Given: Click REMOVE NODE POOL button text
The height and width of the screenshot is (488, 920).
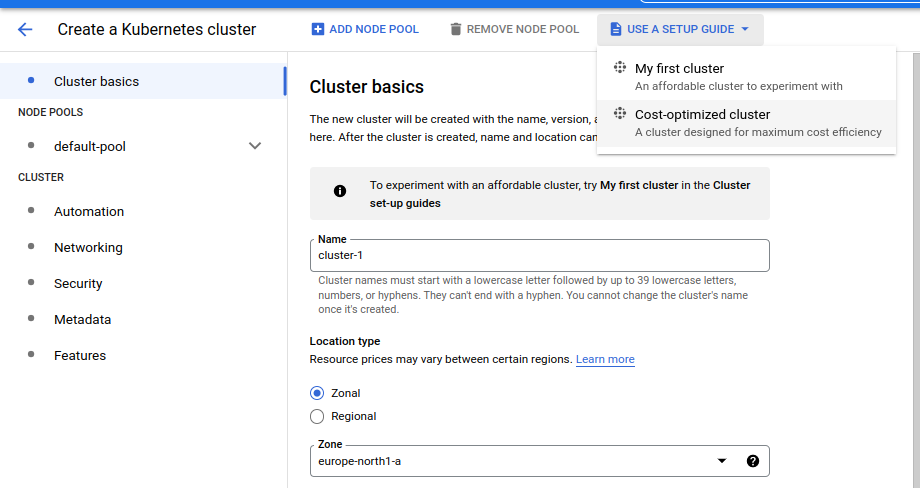Looking at the screenshot, I should click(x=523, y=29).
